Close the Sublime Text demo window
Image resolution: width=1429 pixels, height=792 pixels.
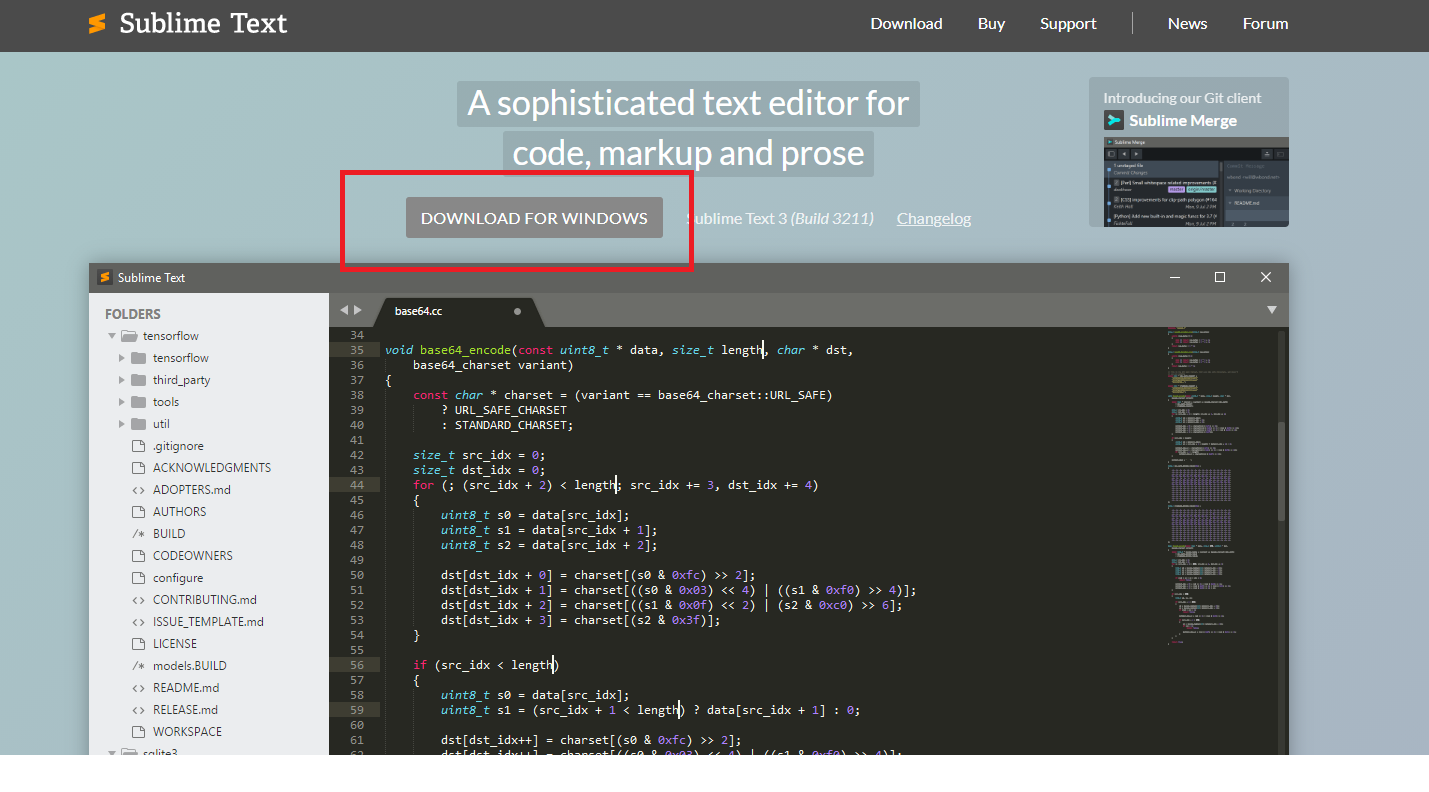[1266, 277]
